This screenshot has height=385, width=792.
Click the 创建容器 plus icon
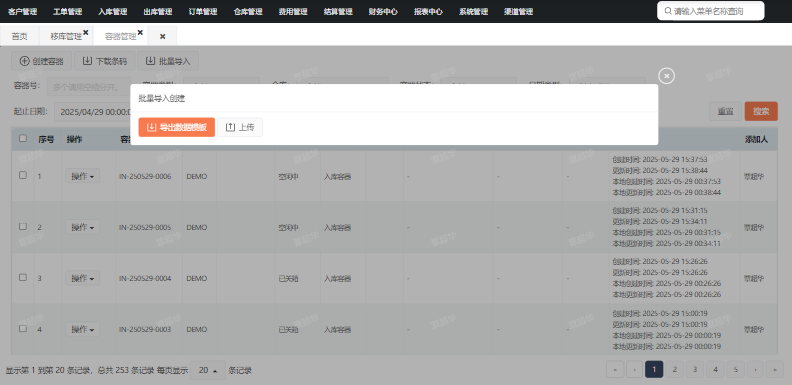point(24,61)
